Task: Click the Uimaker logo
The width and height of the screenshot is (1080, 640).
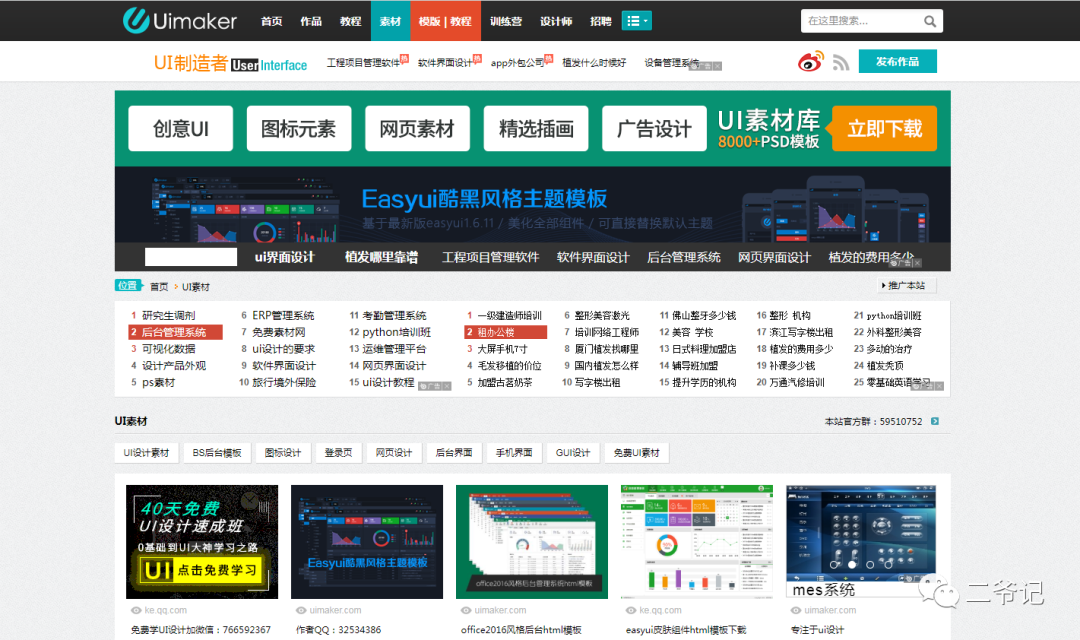Action: click(x=180, y=21)
